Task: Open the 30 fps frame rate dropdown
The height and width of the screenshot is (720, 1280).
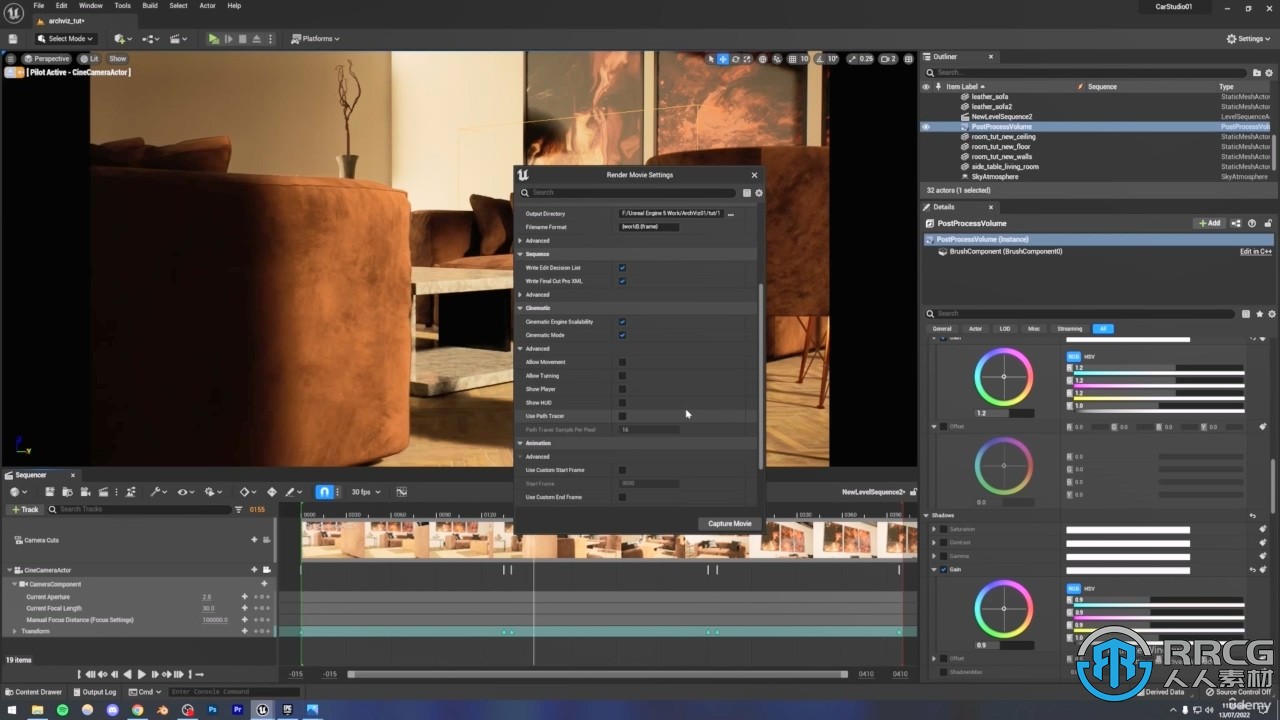Action: [364, 492]
